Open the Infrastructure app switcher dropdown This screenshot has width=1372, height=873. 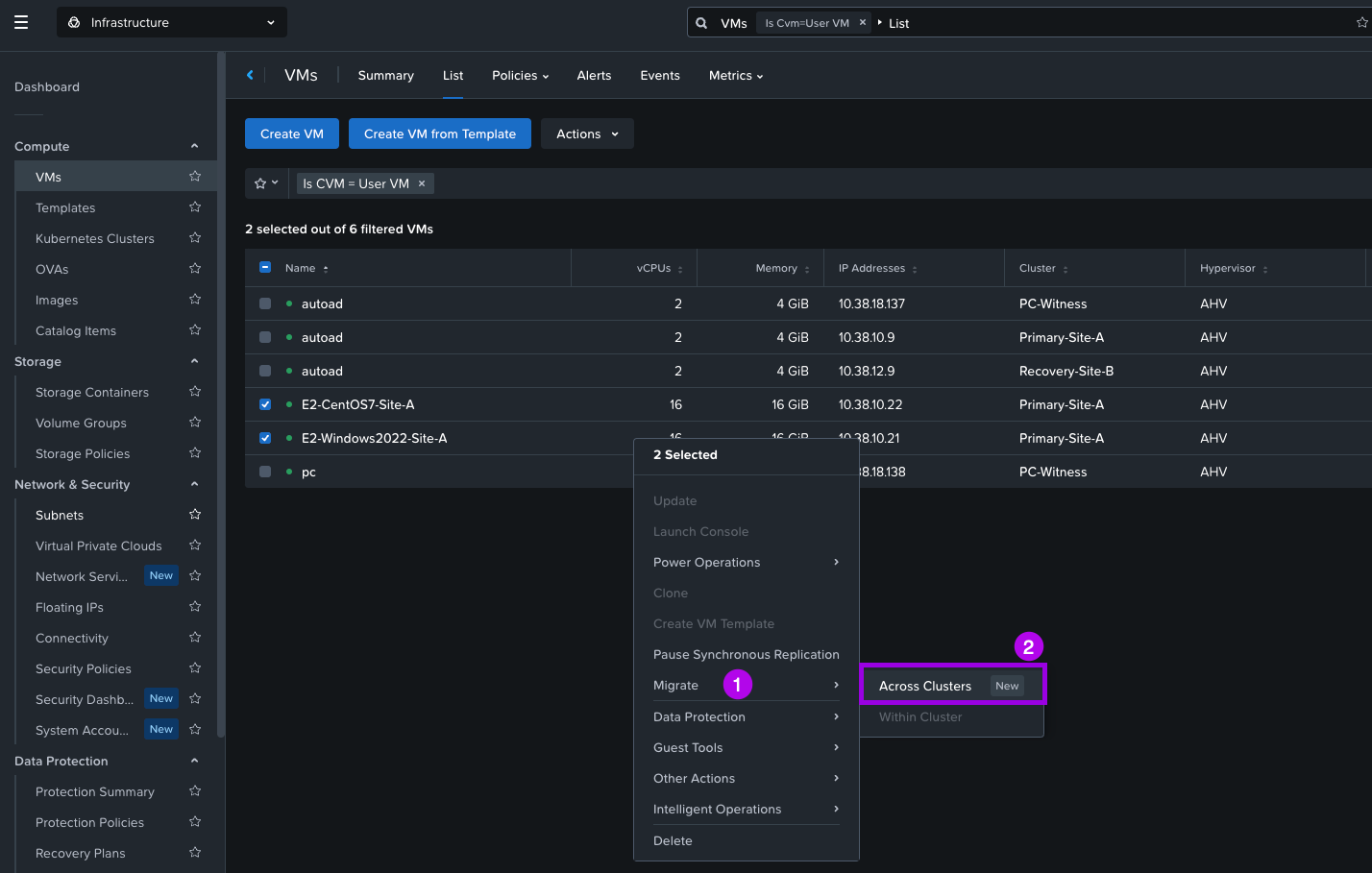[172, 22]
